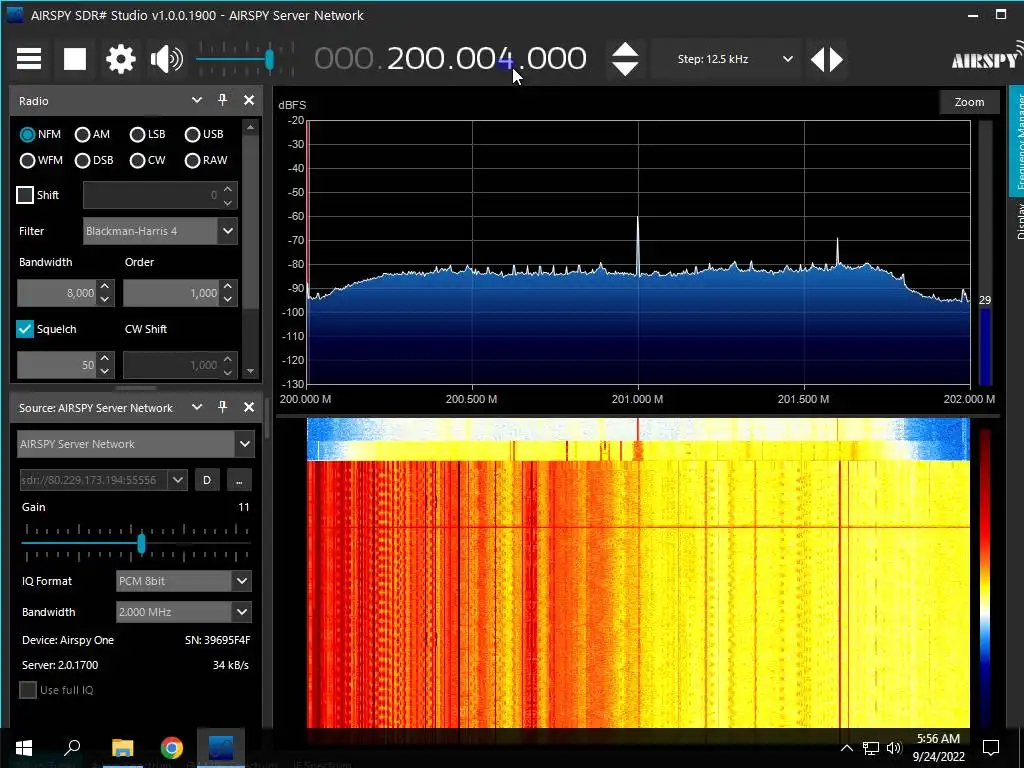Click the spectrum level slider labeled 29

985,255
